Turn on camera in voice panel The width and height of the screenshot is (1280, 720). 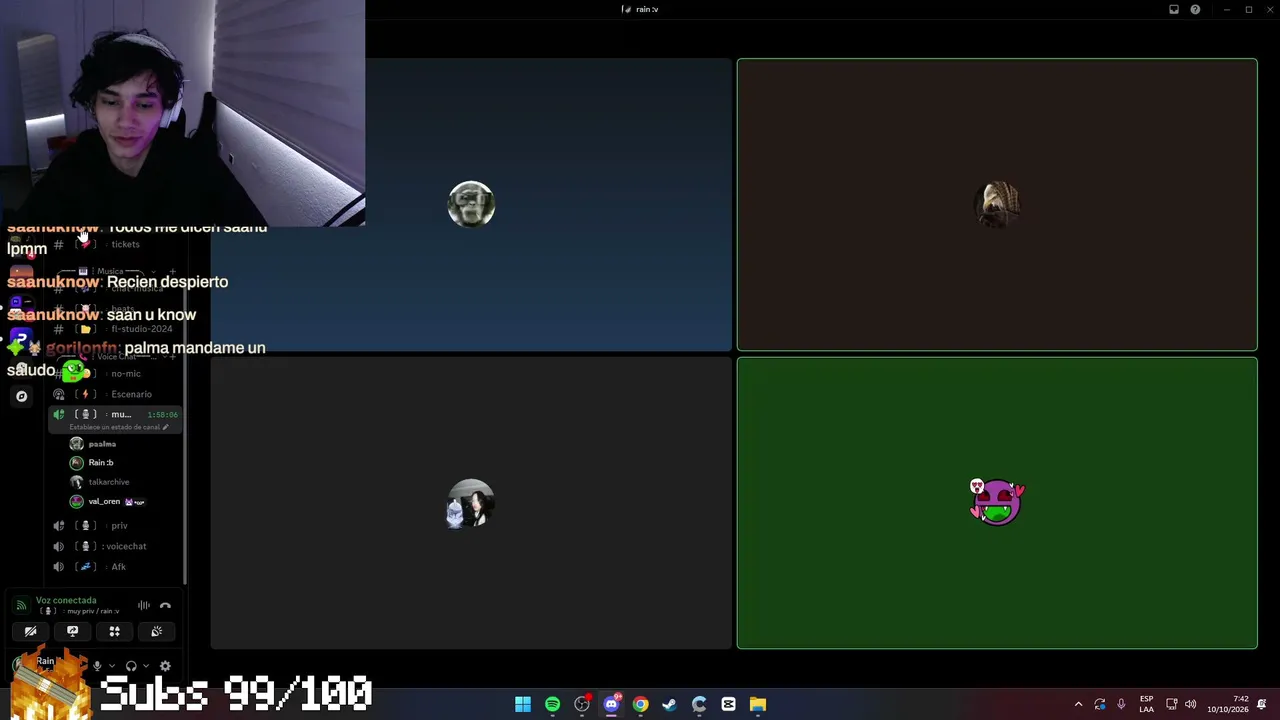[30, 631]
